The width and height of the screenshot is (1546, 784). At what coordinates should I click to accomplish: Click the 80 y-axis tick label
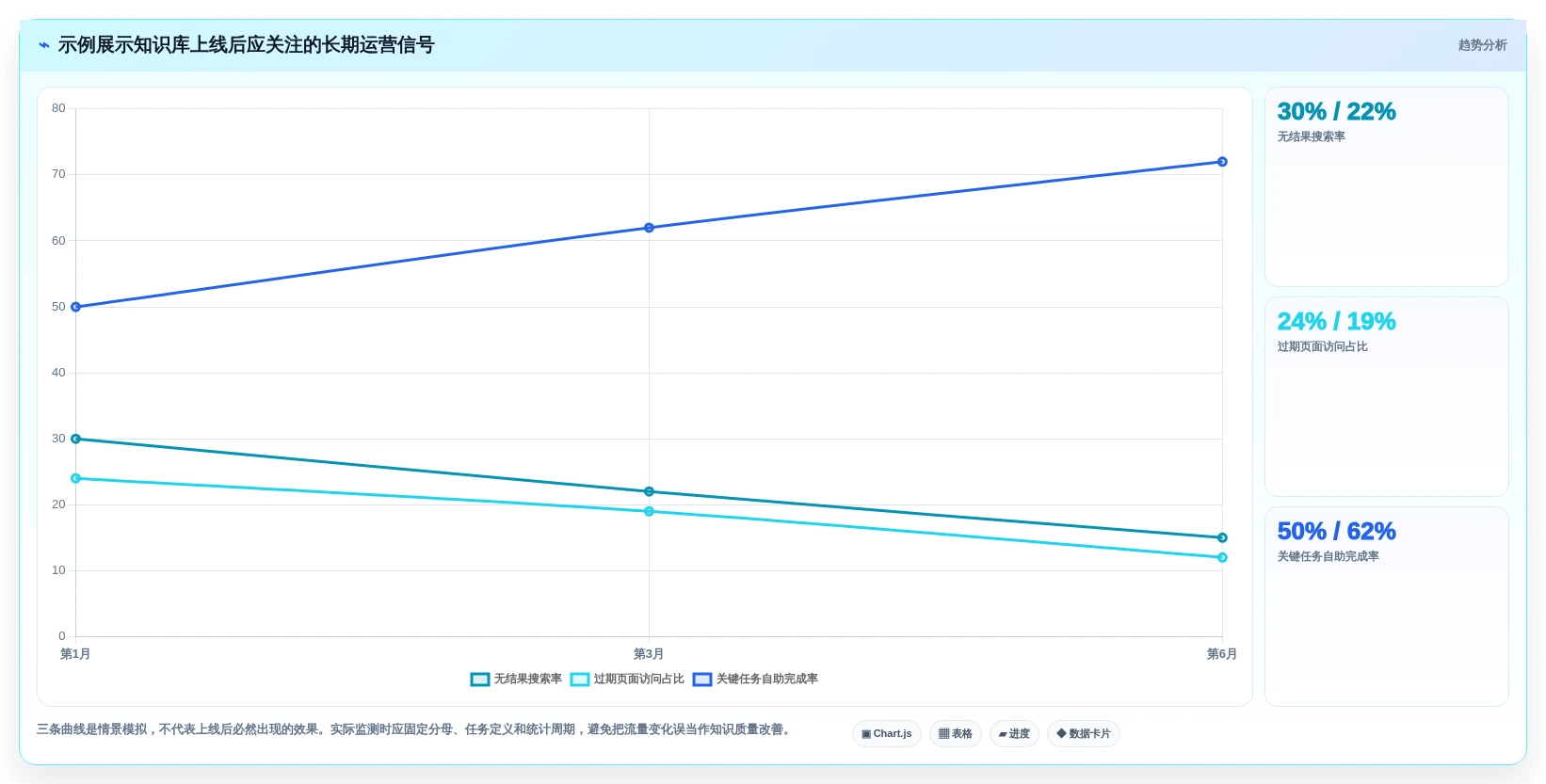(58, 108)
